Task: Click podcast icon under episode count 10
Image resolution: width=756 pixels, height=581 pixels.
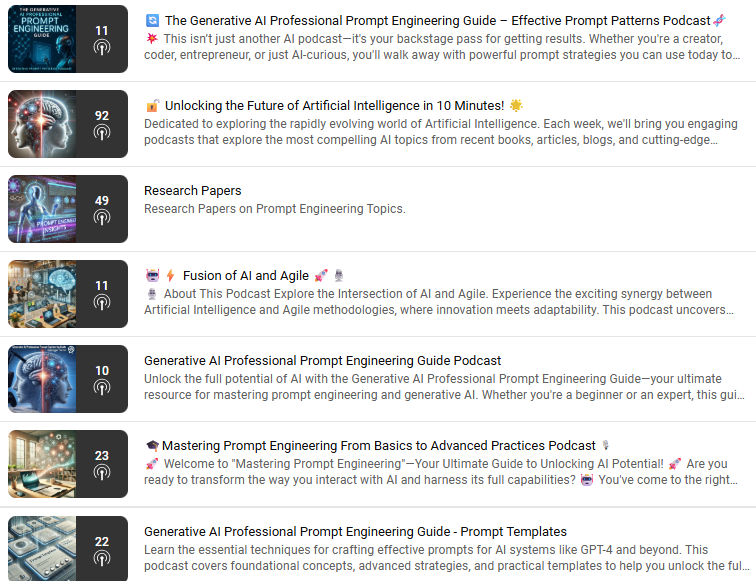Action: 102,387
